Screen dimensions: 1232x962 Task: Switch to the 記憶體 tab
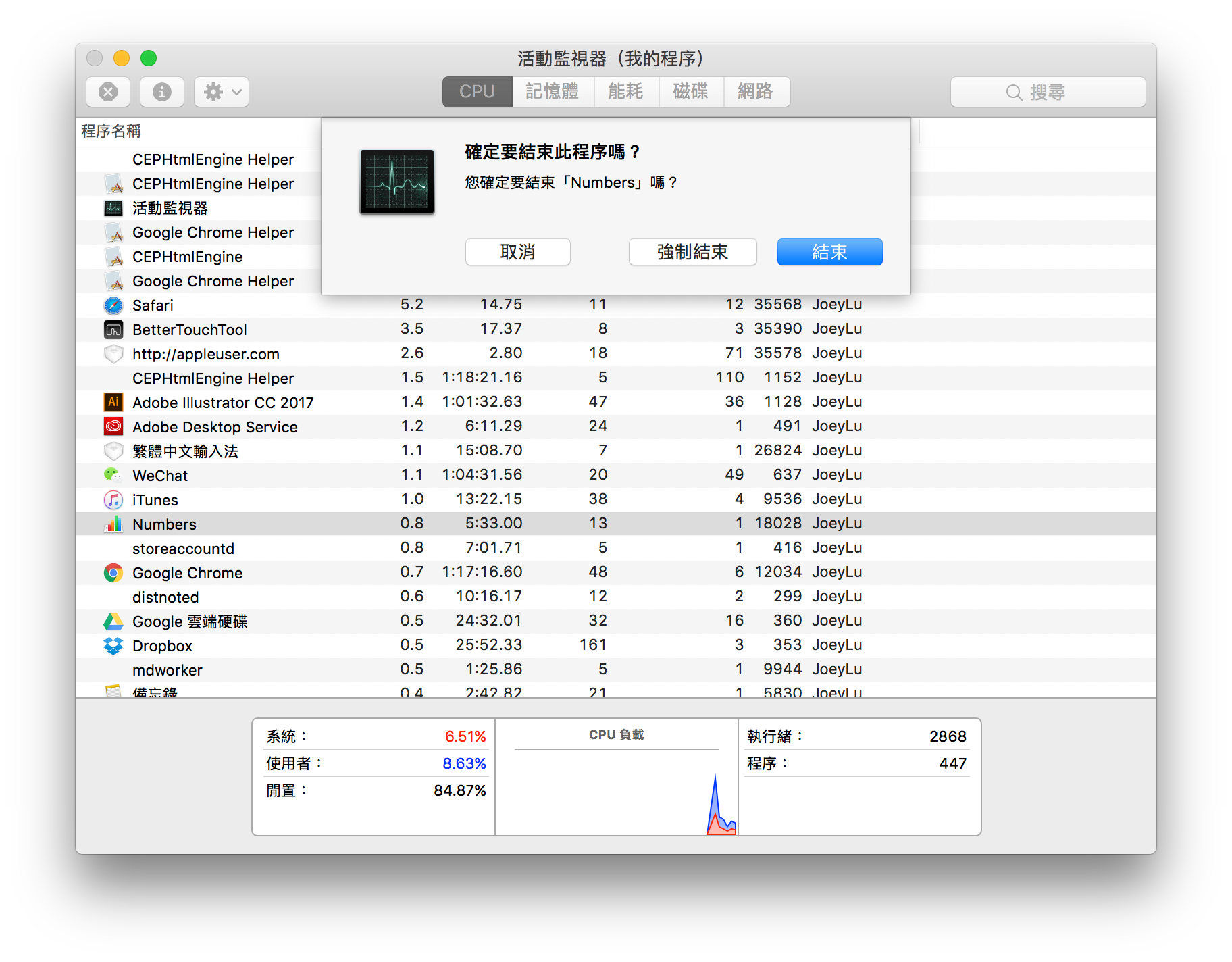coord(553,92)
